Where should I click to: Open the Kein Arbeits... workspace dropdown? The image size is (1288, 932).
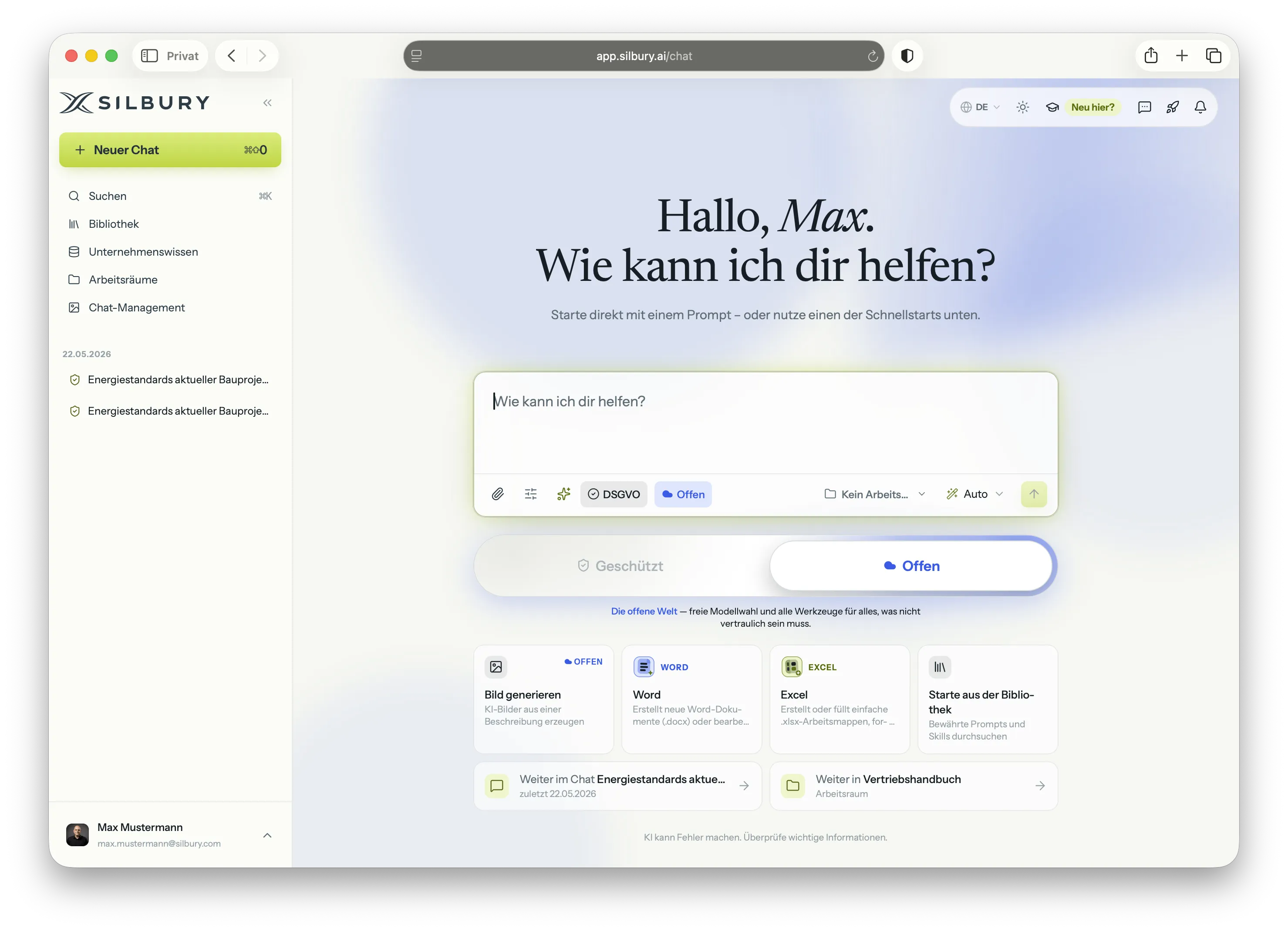pos(875,494)
